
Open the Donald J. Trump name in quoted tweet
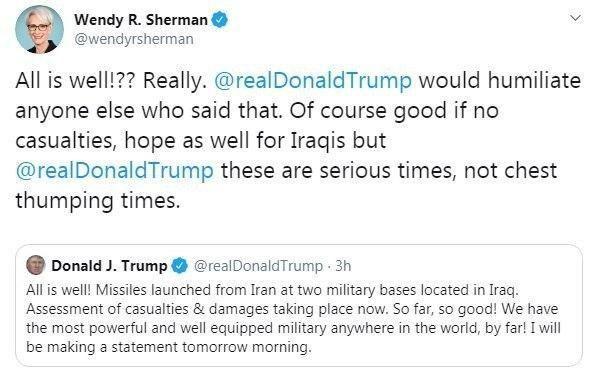109,266
